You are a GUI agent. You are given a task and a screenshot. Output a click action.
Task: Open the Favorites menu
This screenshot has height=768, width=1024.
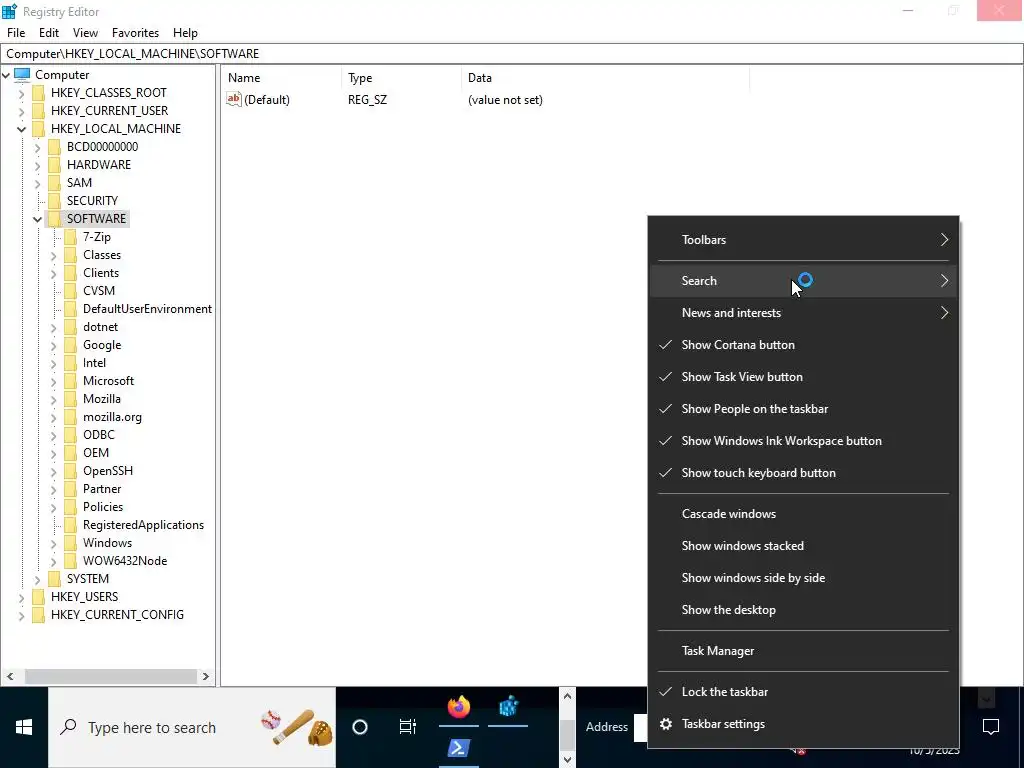135,33
